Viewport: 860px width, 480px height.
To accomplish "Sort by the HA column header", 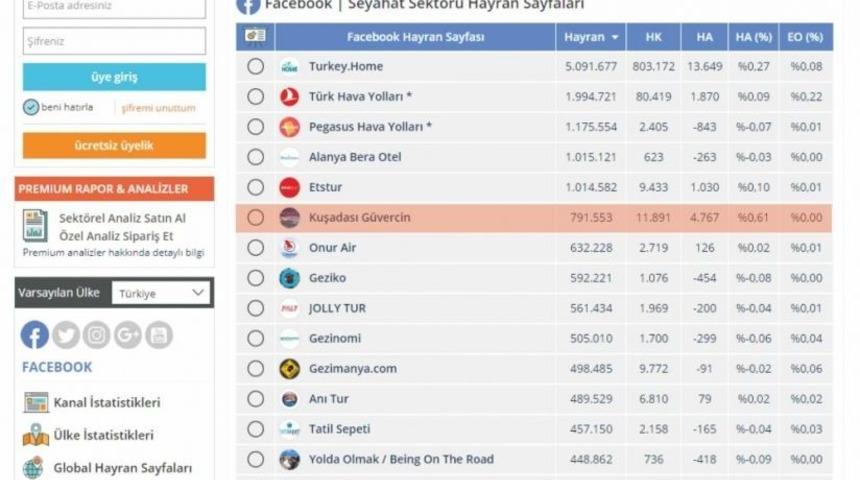I will 704,37.
